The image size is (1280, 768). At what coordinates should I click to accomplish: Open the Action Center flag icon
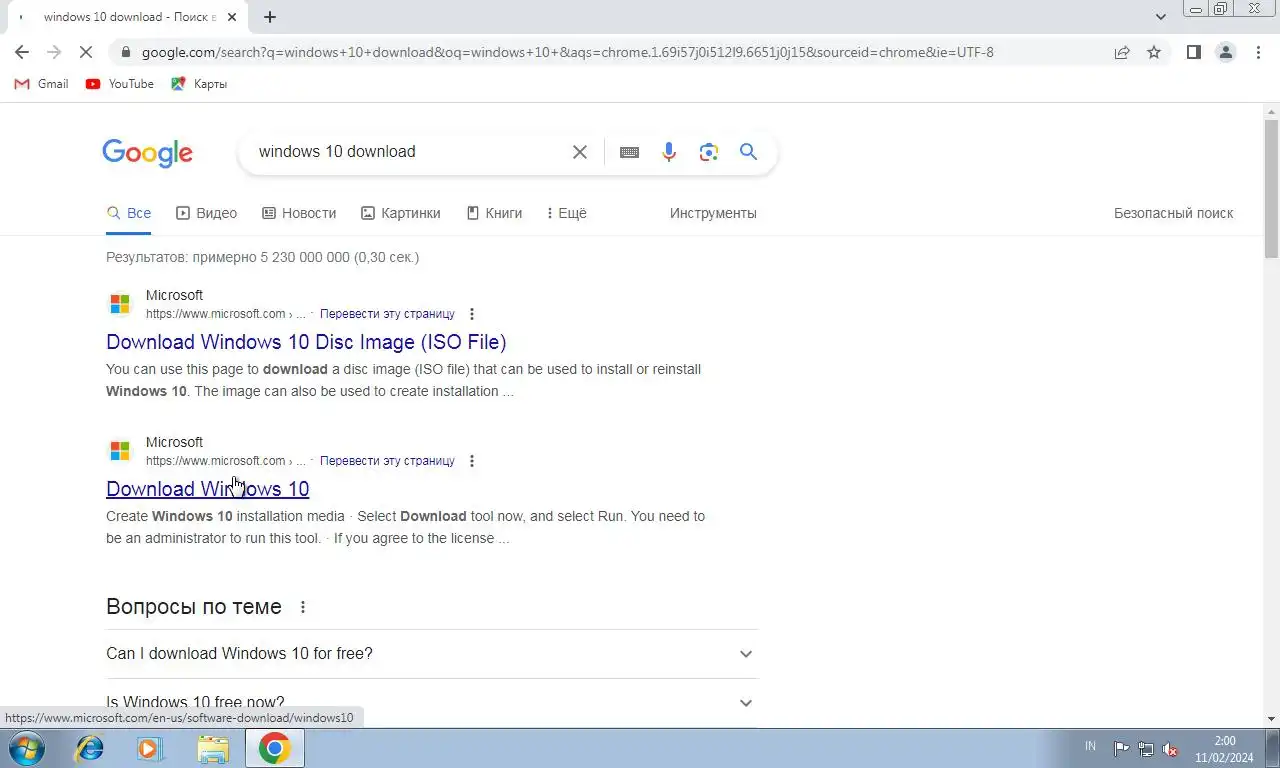click(1121, 748)
